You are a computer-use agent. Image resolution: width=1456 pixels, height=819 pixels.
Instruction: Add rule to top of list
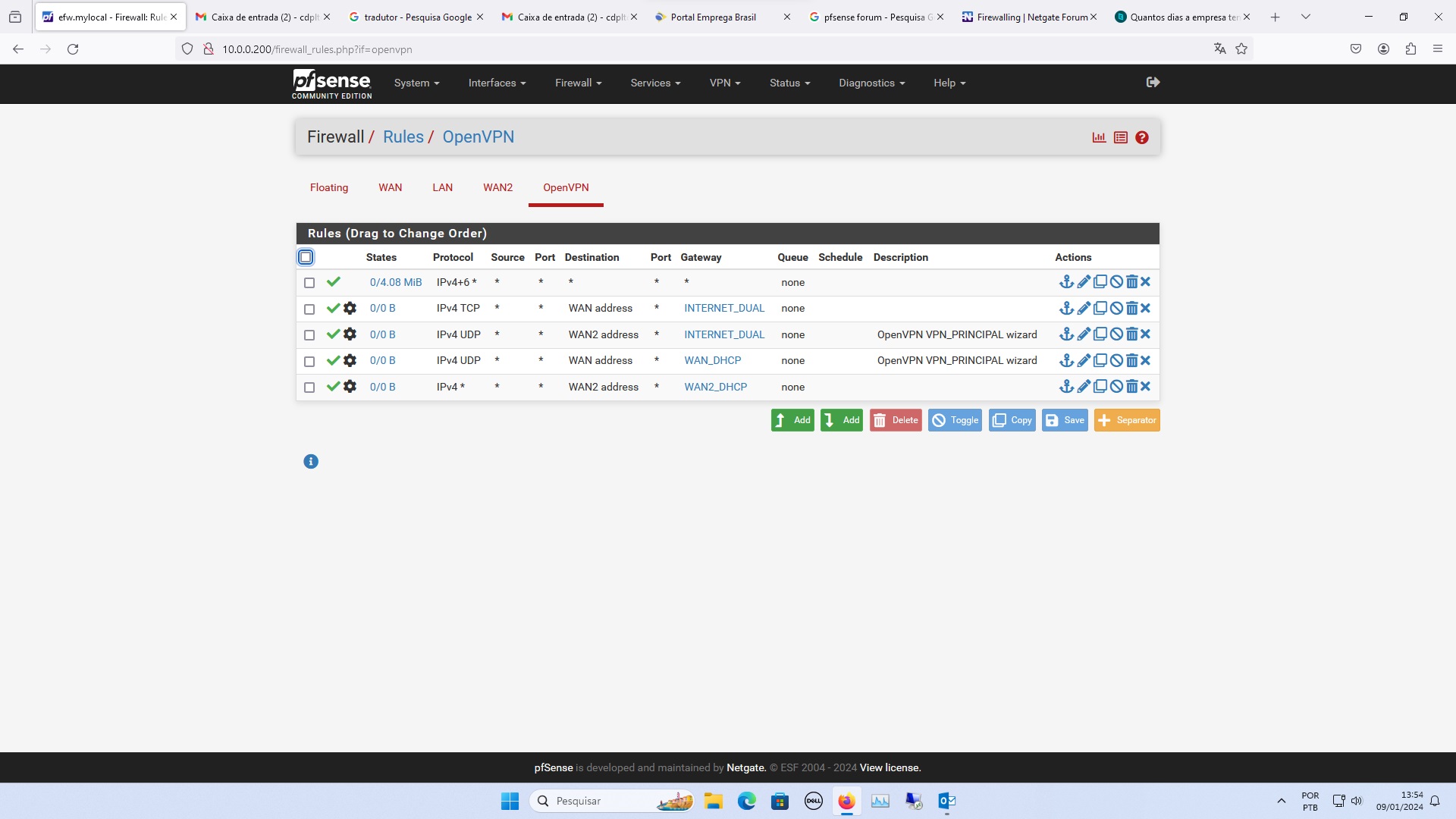click(x=792, y=420)
